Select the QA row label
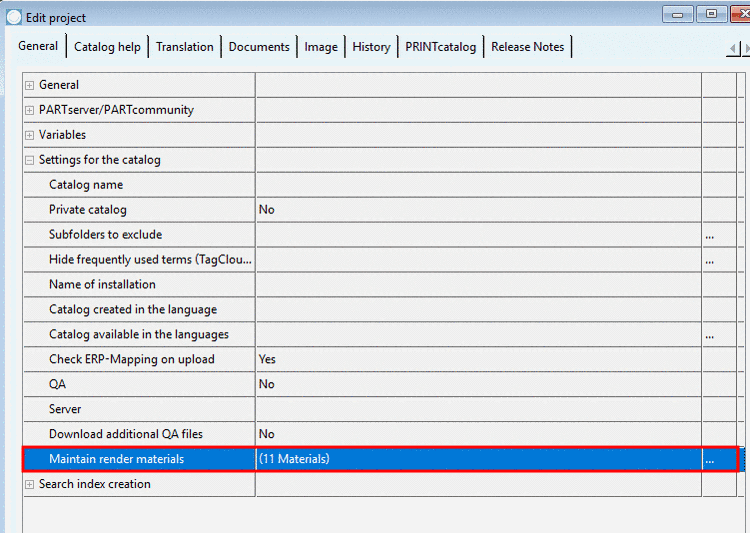Image resolution: width=750 pixels, height=533 pixels. [57, 384]
